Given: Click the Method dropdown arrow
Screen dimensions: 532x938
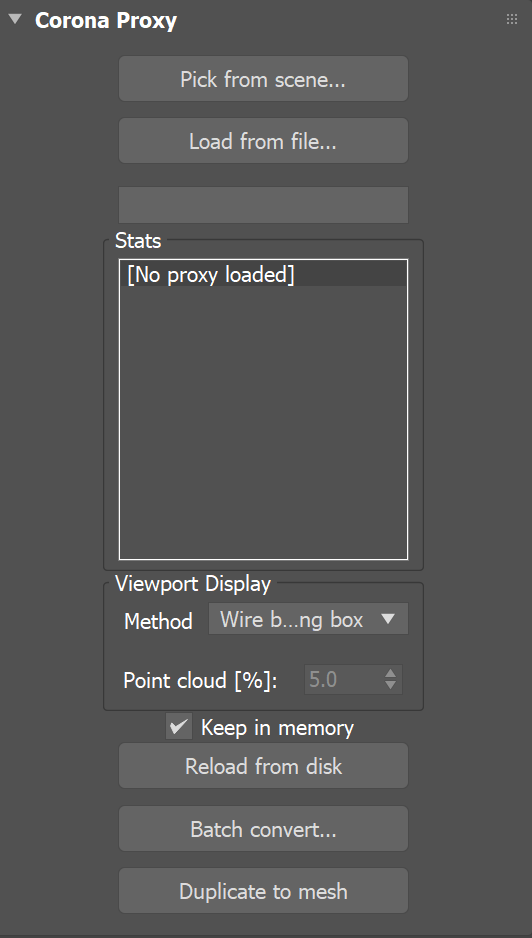Looking at the screenshot, I should (x=388, y=619).
